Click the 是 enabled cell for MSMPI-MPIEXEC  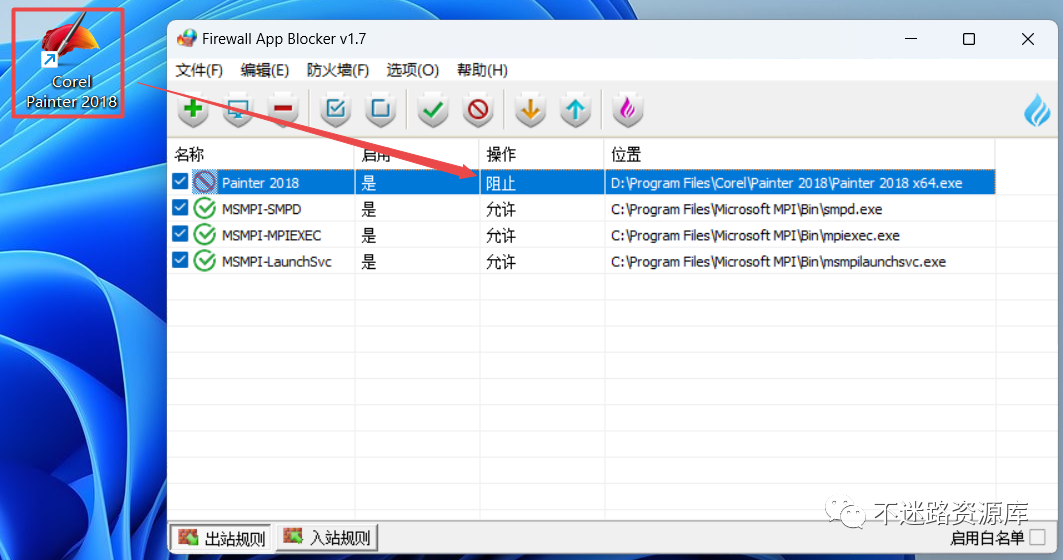coord(417,235)
